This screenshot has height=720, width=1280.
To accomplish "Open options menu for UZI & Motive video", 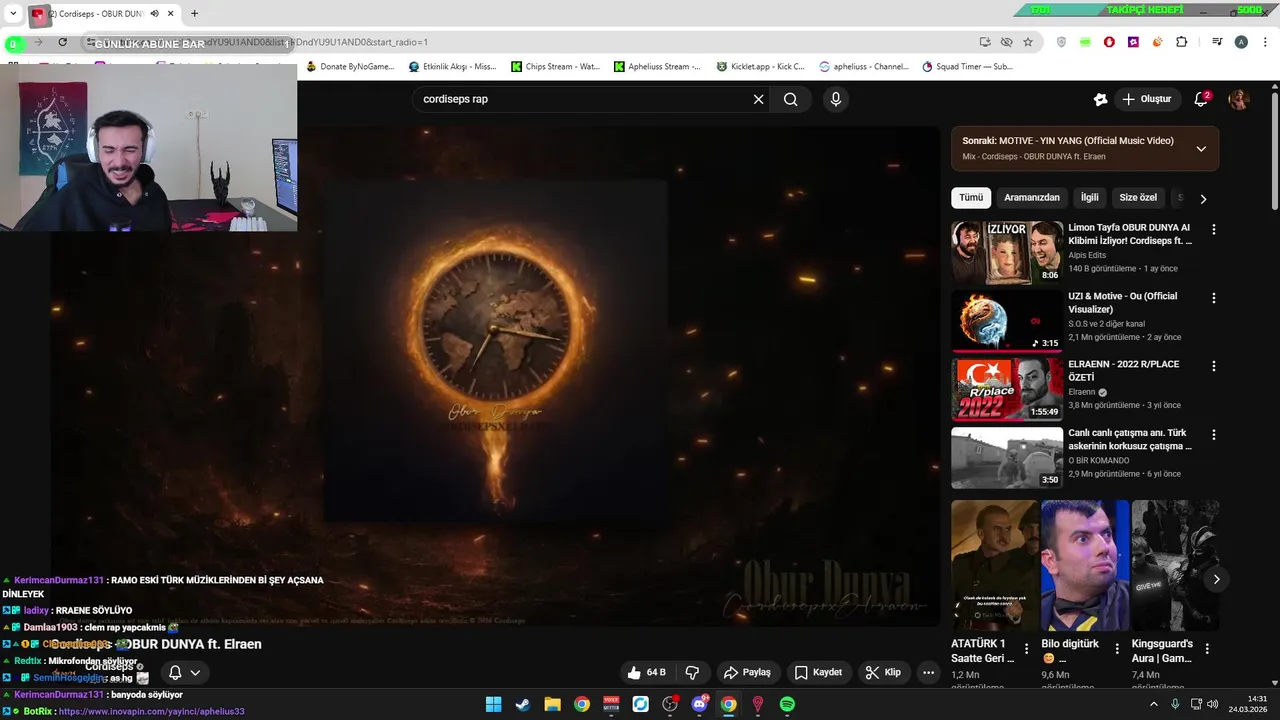I will click(1214, 298).
